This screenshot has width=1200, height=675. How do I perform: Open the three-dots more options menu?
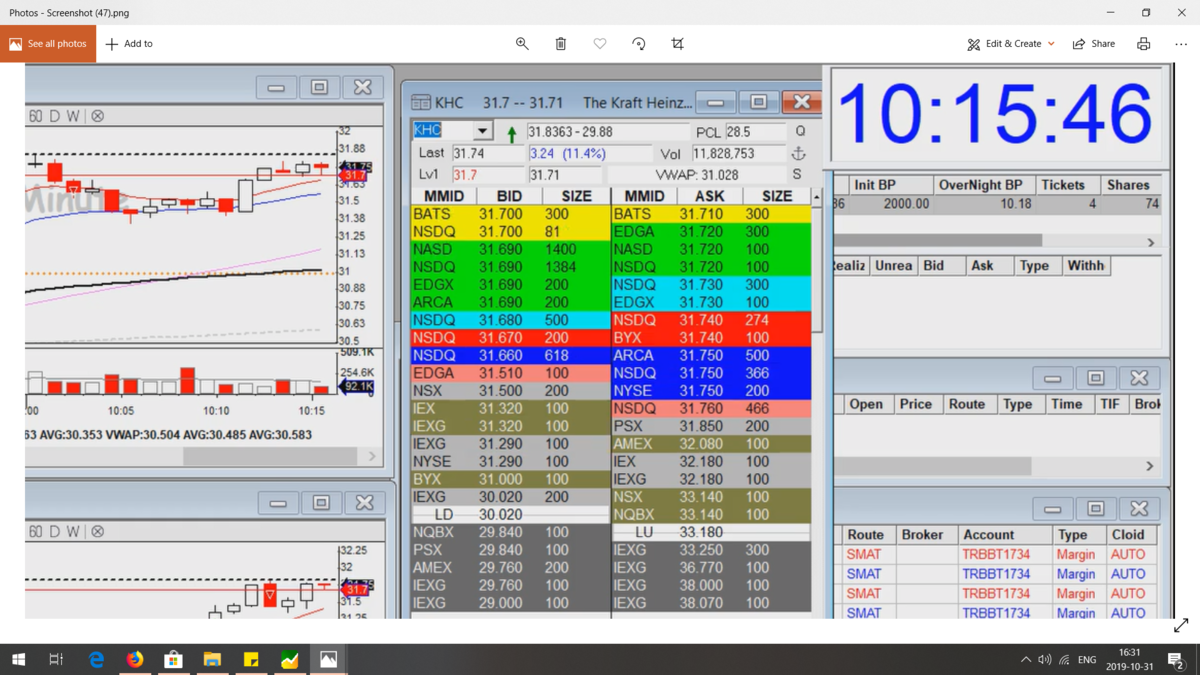(1181, 44)
